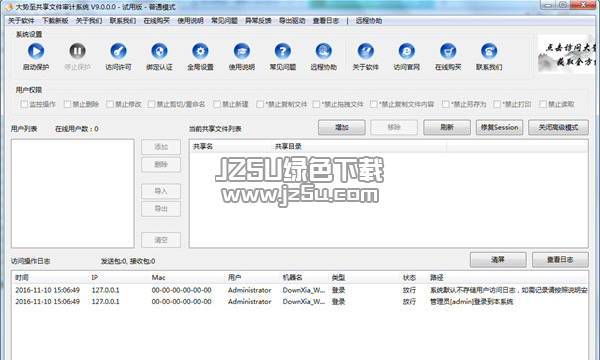The height and width of the screenshot is (360, 600).
Task: Select log row starting 系统默认不存储用户访问日志
Action: click(x=300, y=290)
